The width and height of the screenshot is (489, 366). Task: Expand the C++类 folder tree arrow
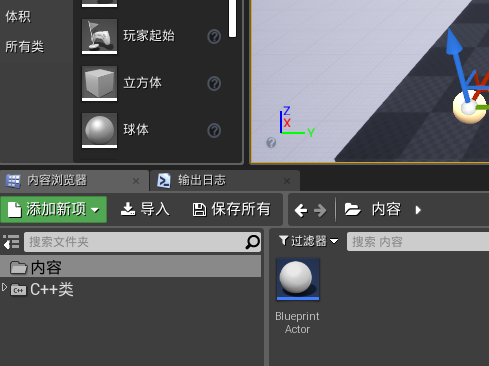point(4,287)
